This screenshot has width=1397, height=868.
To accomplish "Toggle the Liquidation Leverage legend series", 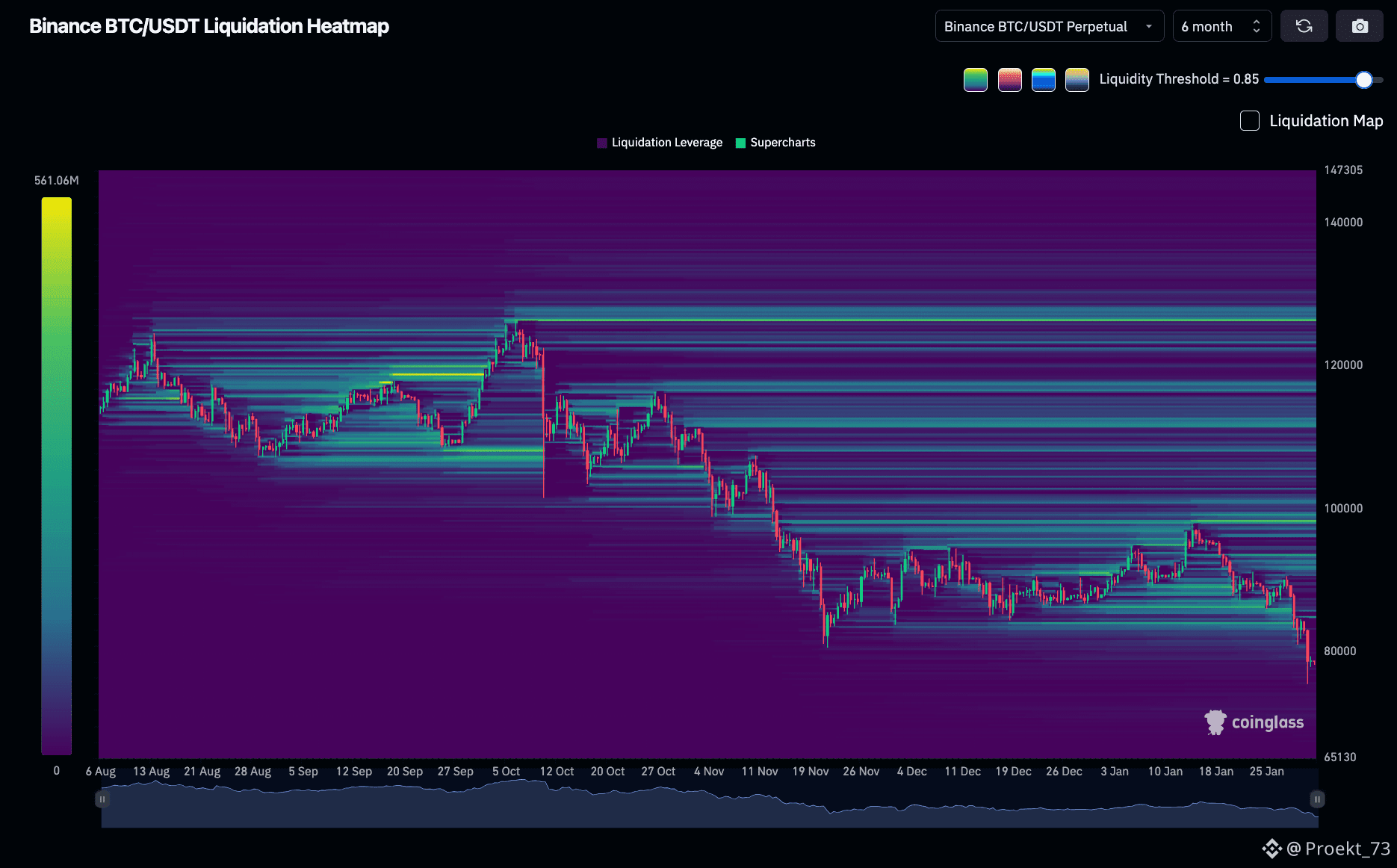I will (660, 143).
